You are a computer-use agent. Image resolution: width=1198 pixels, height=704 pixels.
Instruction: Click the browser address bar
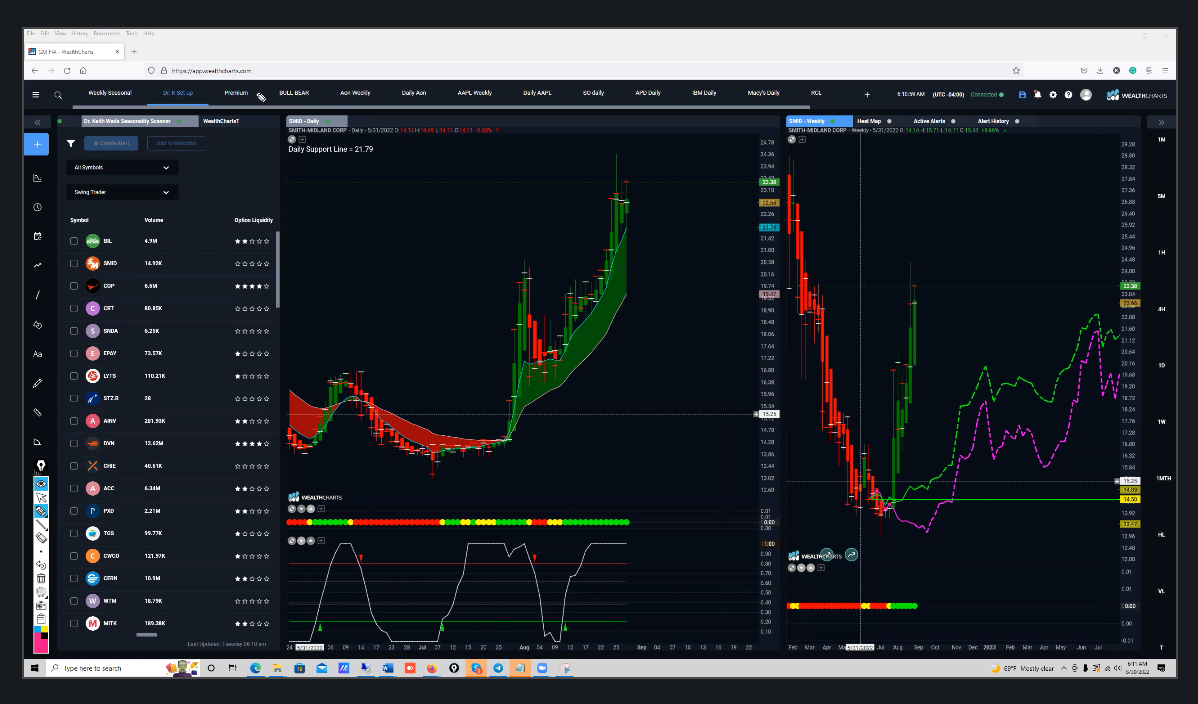click(x=584, y=70)
